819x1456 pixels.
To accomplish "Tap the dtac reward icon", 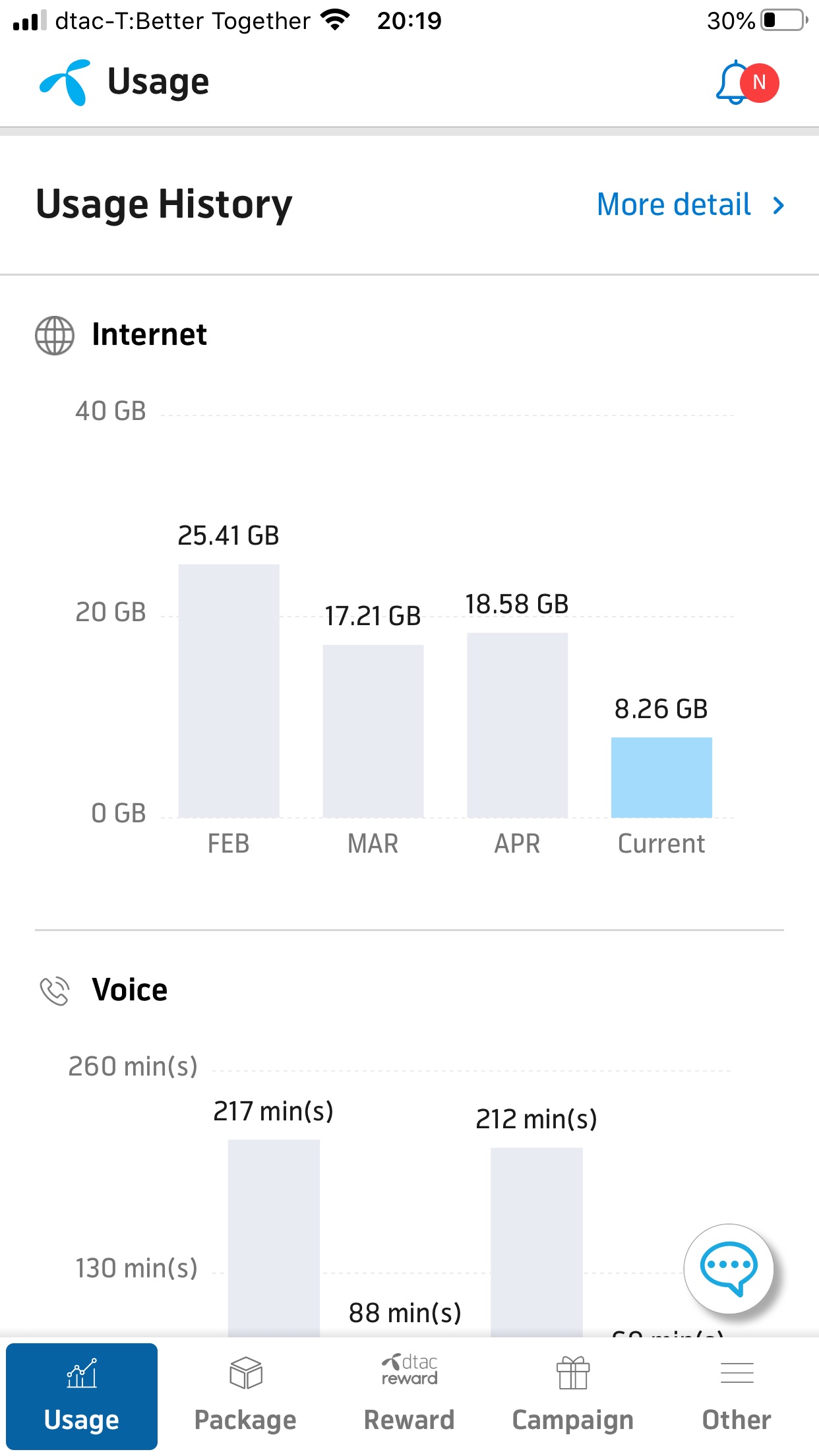I will 409,1370.
